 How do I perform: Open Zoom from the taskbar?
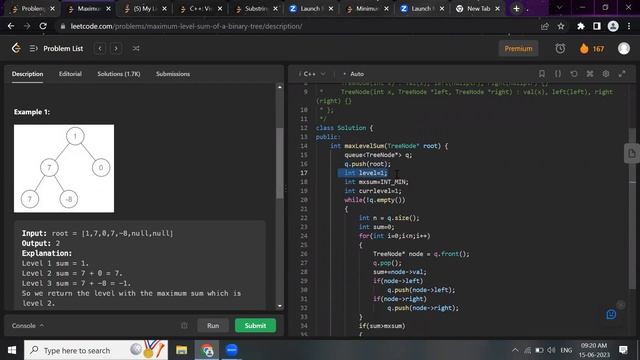point(231,350)
